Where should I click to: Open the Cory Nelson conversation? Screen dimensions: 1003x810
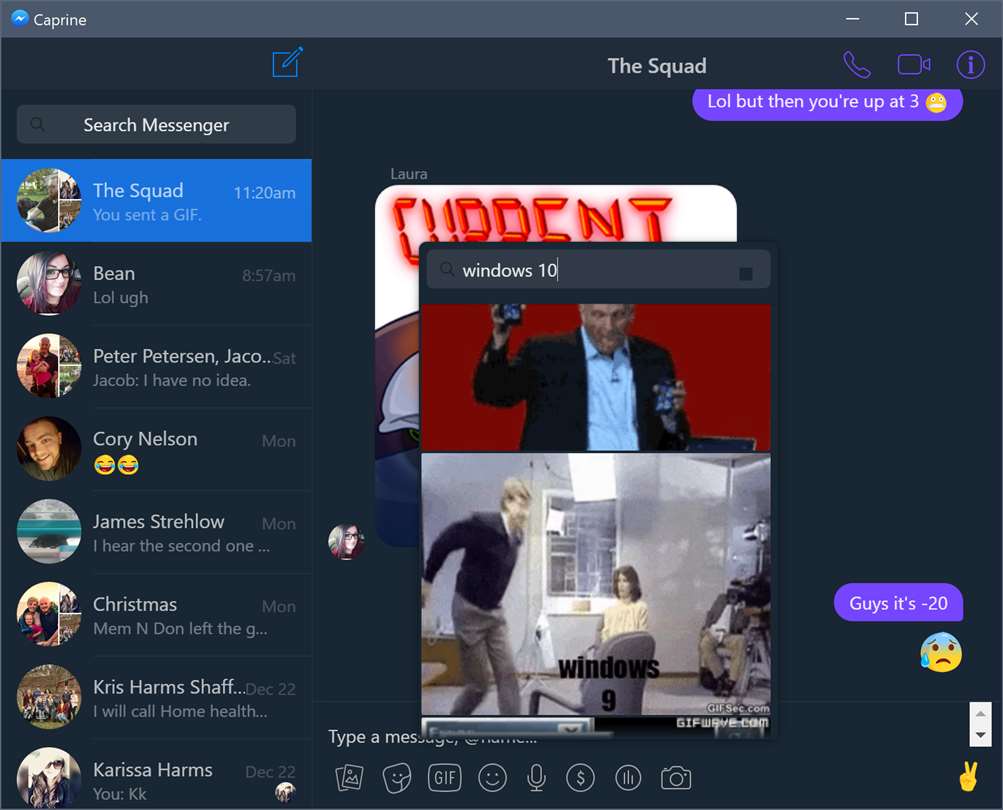point(156,449)
